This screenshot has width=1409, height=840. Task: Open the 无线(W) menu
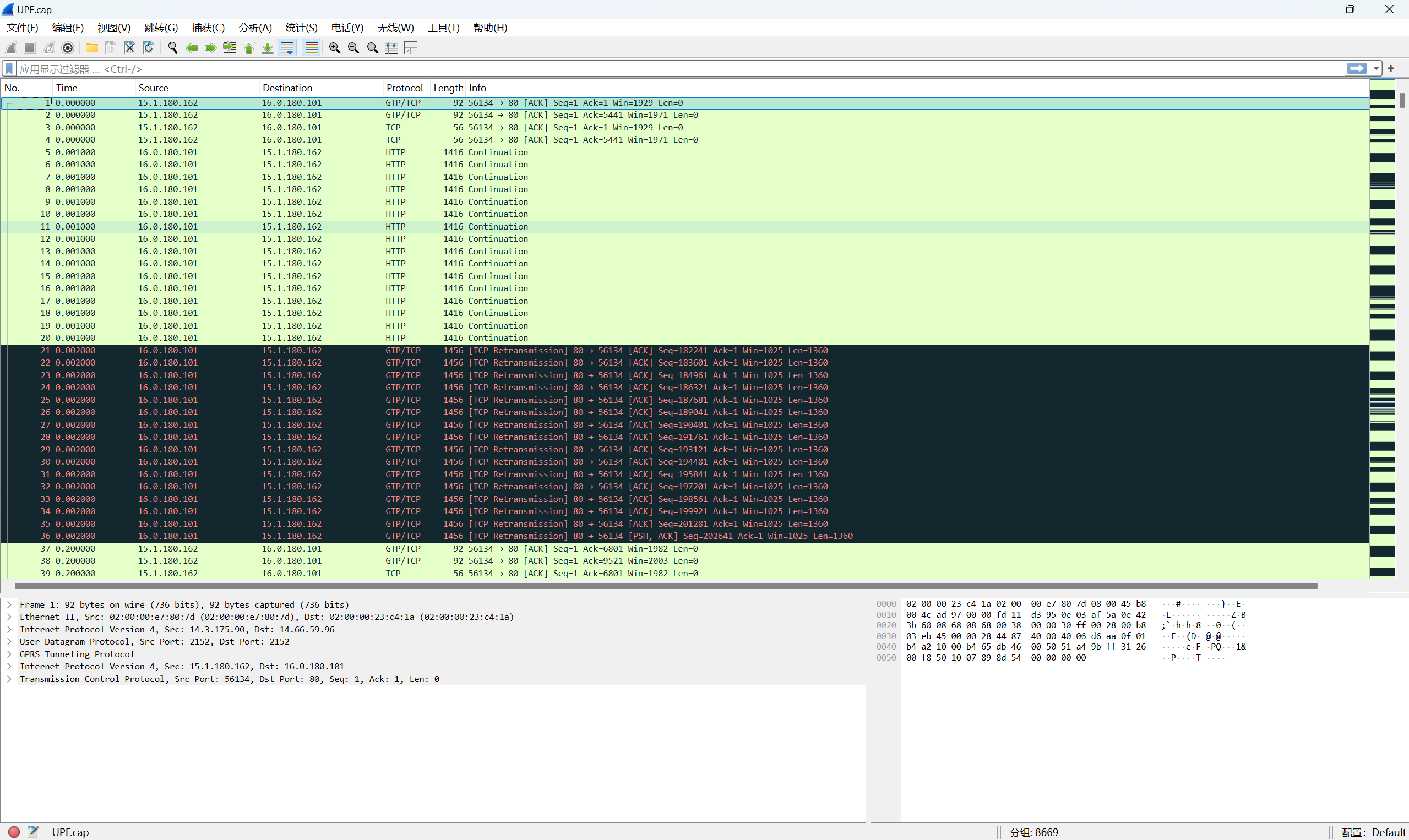(395, 28)
